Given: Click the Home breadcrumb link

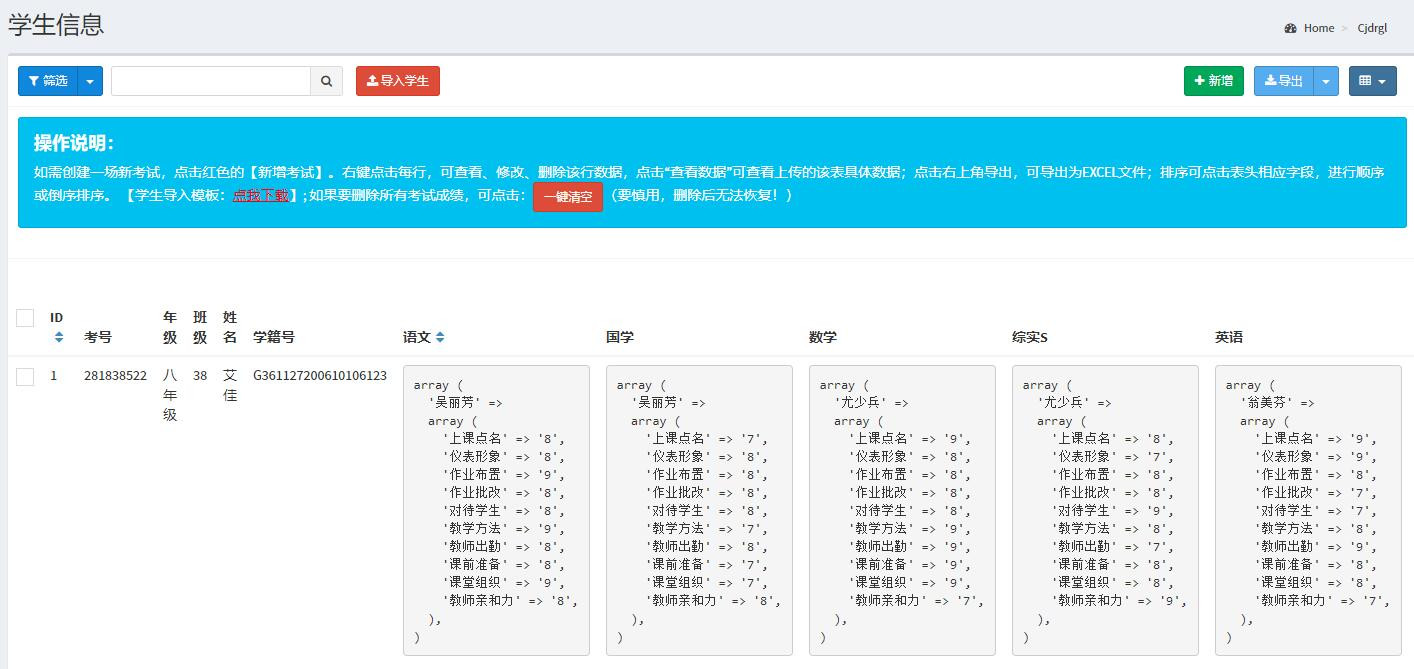Looking at the screenshot, I should [x=1318, y=28].
